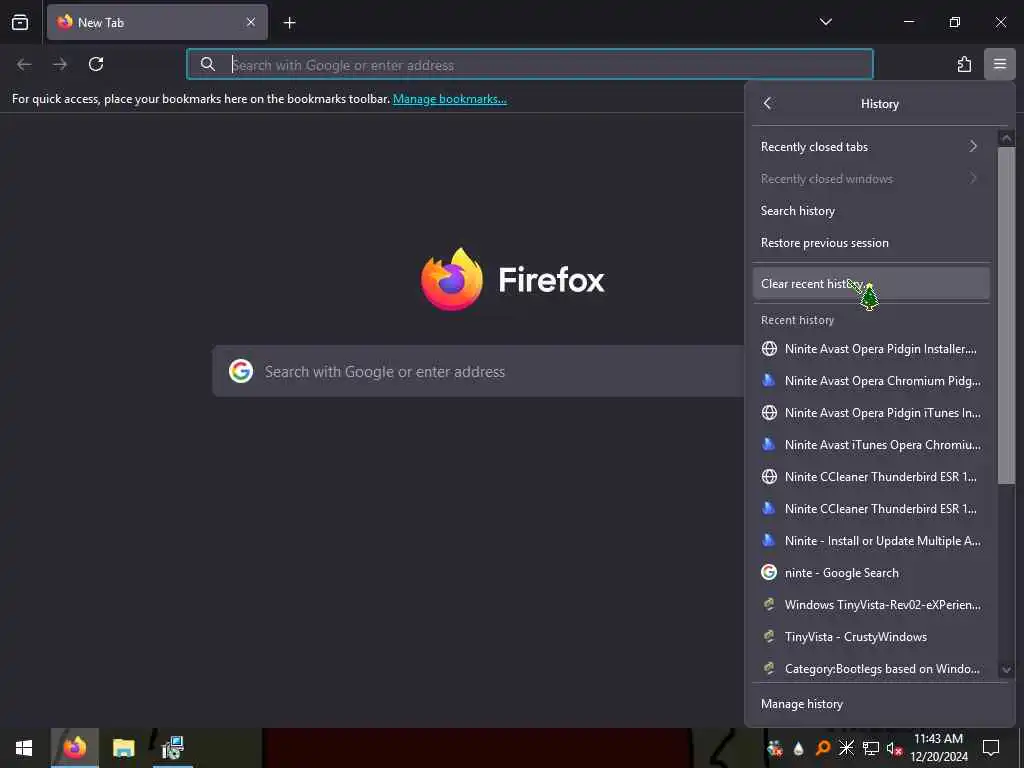The width and height of the screenshot is (1024, 768).
Task: Open ninte - Google Search history entry
Action: [871, 573]
